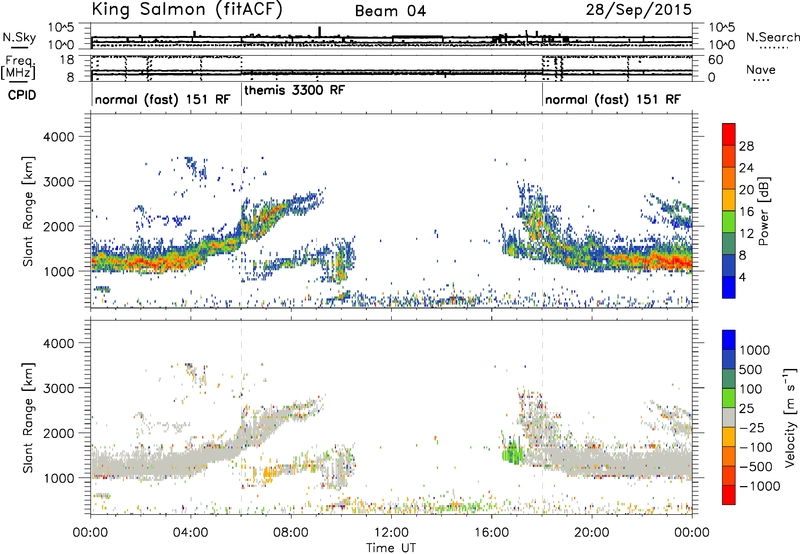
Task: Click the 'CPID' row label
Action: pos(22,95)
